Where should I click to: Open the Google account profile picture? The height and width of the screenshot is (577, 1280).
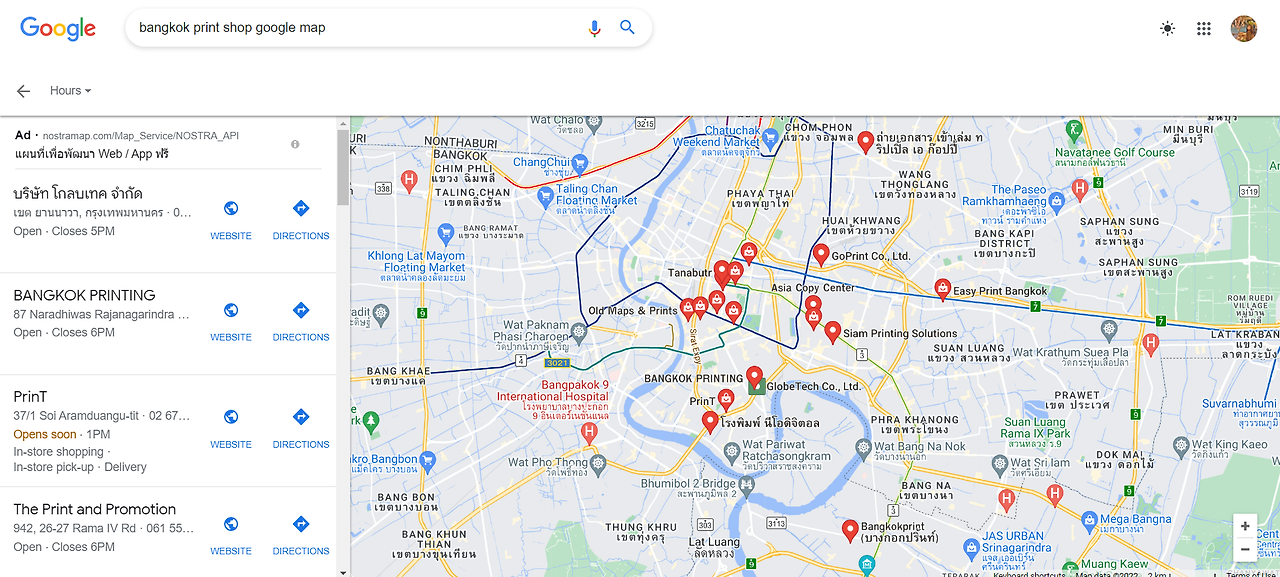pyautogui.click(x=1243, y=29)
